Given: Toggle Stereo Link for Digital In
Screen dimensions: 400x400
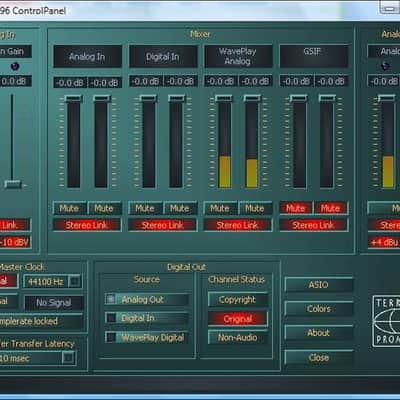Looking at the screenshot, I should point(163,225).
